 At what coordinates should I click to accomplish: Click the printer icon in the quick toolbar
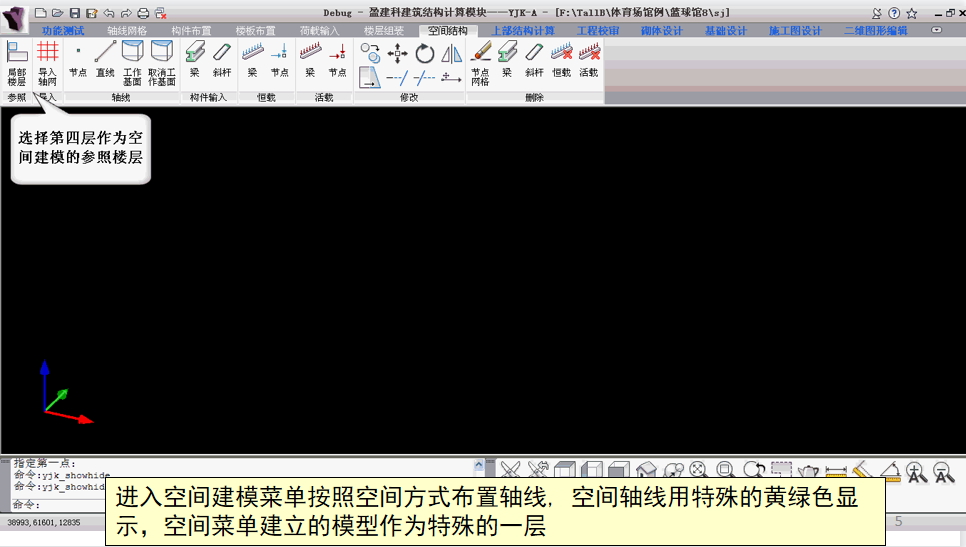(x=143, y=13)
